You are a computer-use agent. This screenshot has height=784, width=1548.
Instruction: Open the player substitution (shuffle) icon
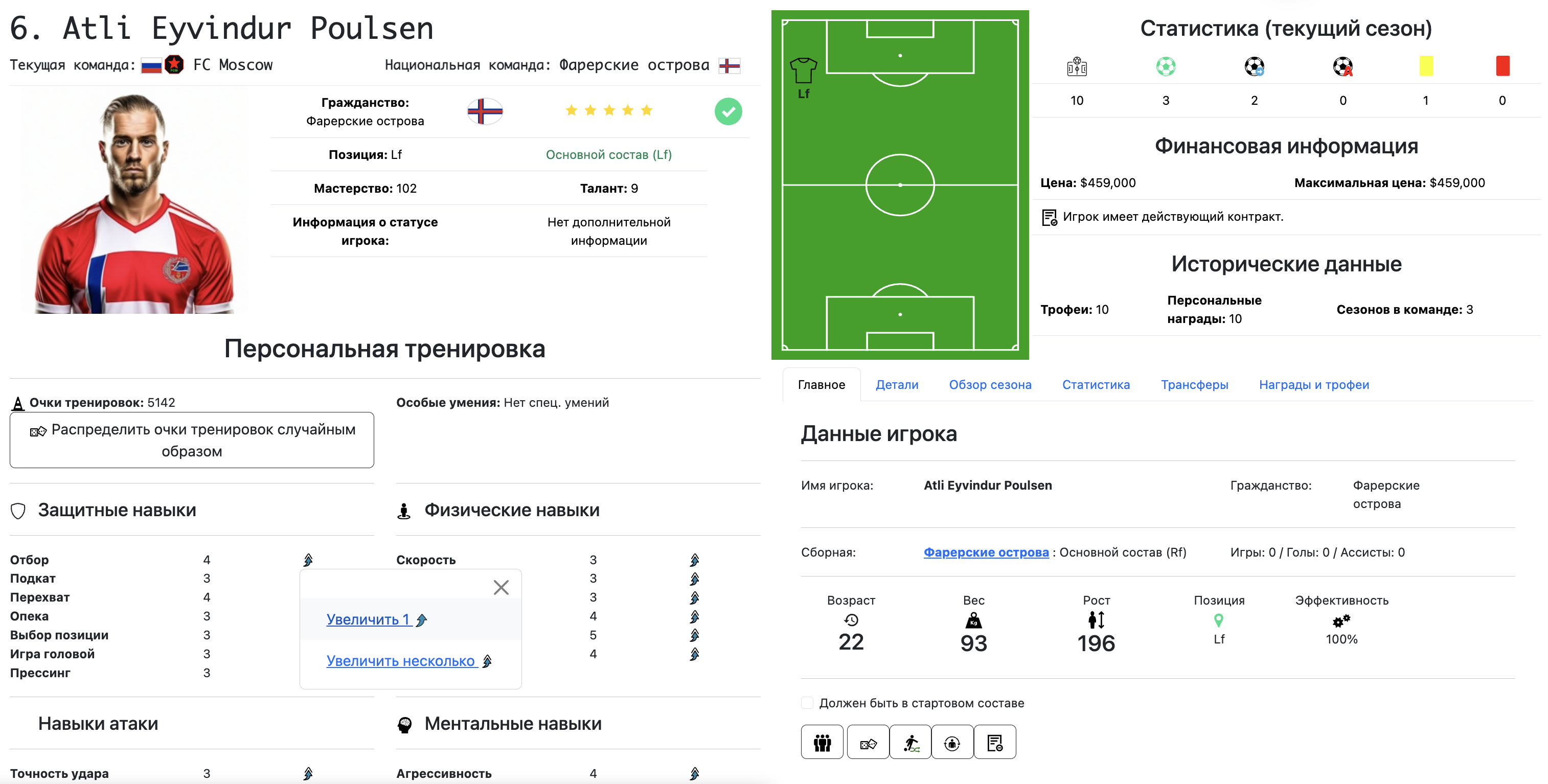tap(910, 742)
